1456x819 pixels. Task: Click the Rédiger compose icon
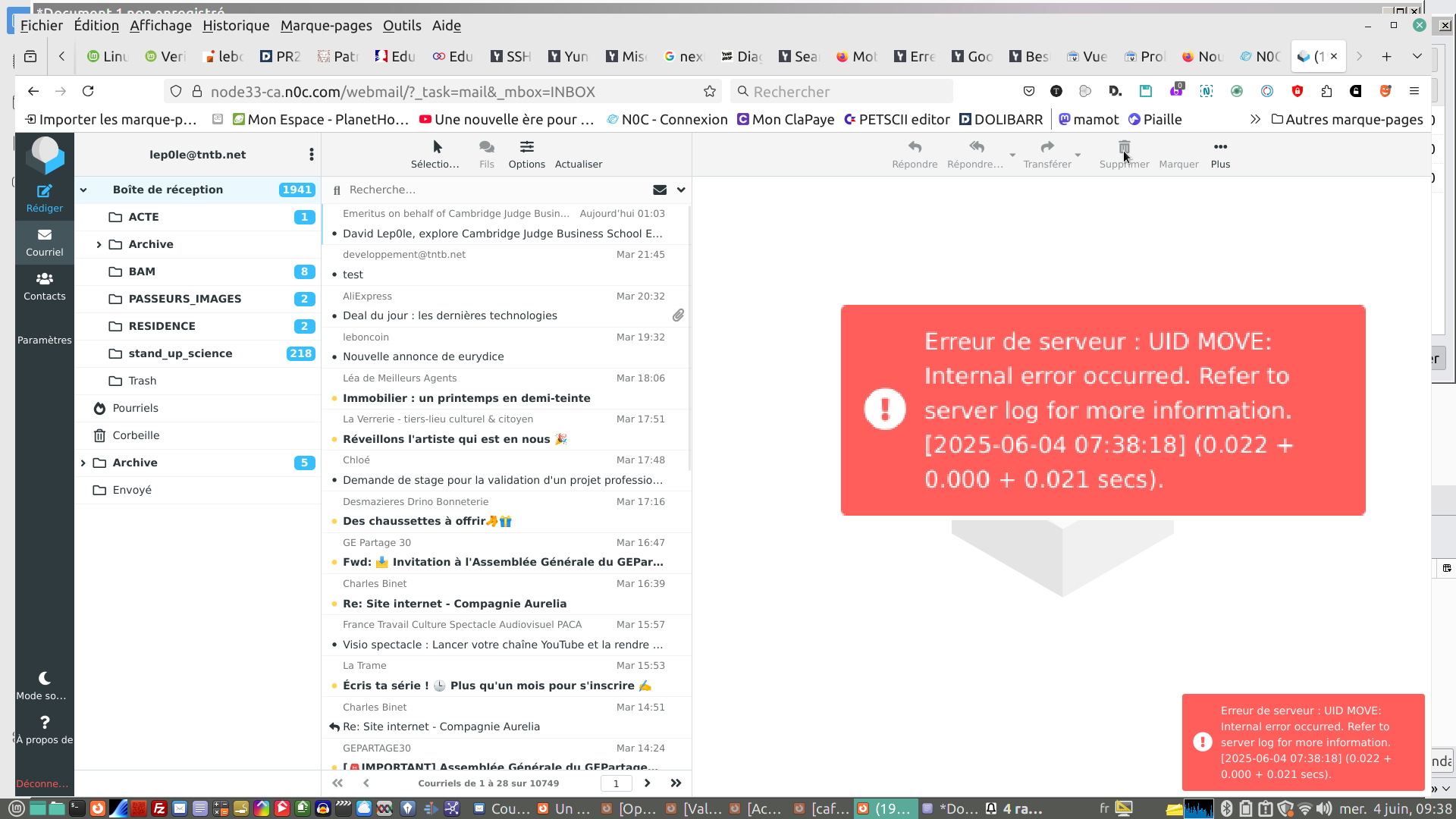click(x=45, y=191)
